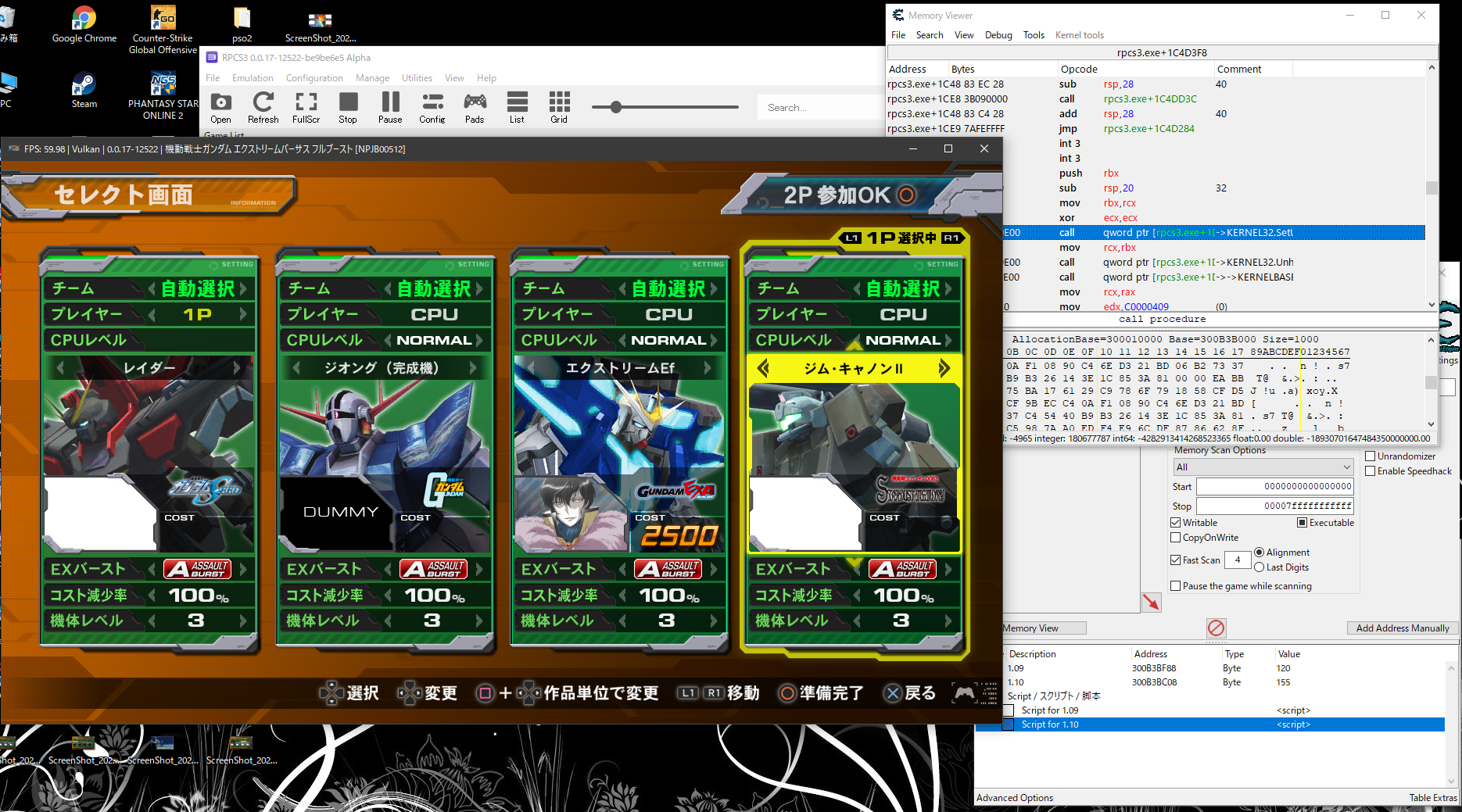Image resolution: width=1462 pixels, height=812 pixels.
Task: Open Memory Viewer Tools menu
Action: [1034, 35]
